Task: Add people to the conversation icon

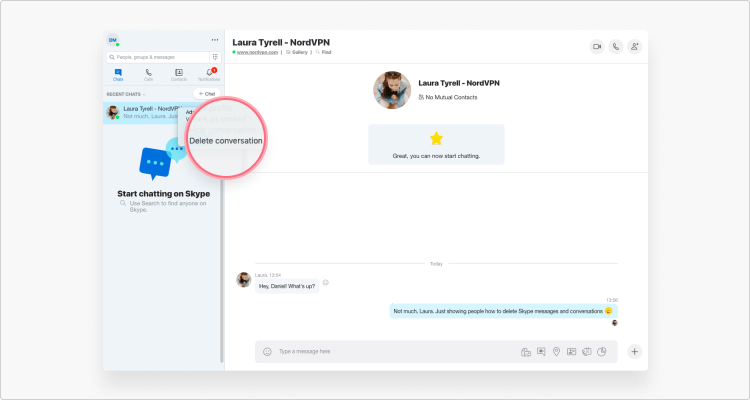Action: 634,46
